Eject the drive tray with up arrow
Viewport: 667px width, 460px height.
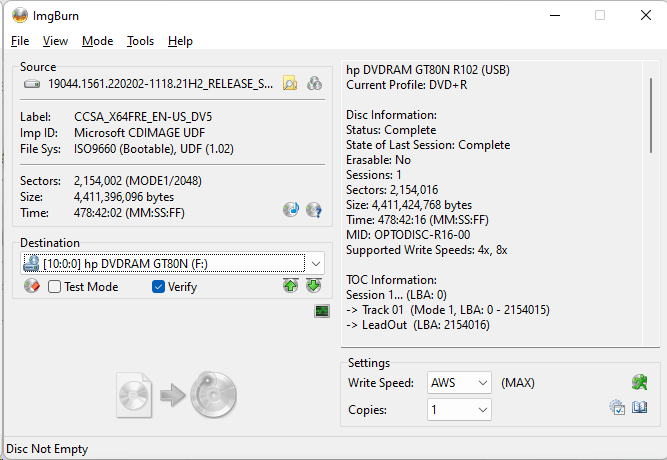291,287
